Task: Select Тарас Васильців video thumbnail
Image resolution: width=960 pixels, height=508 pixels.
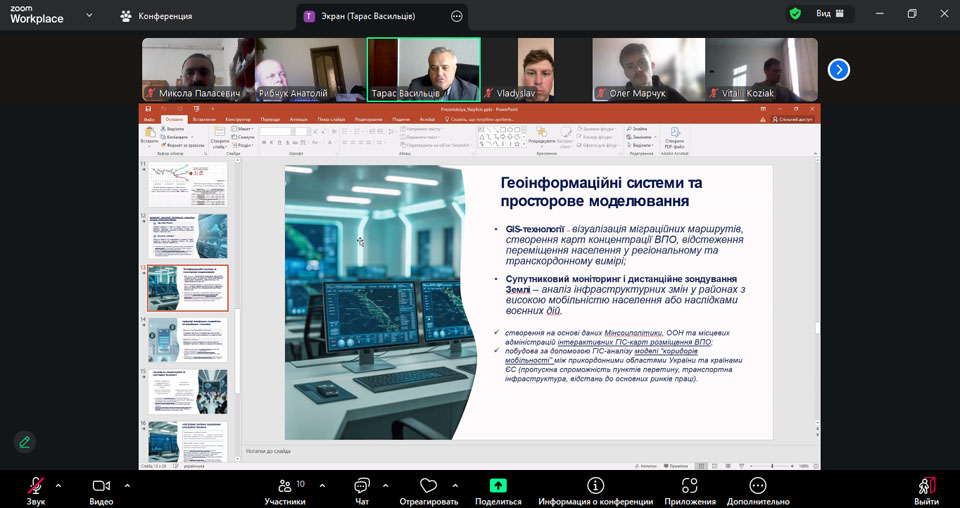Action: (423, 69)
